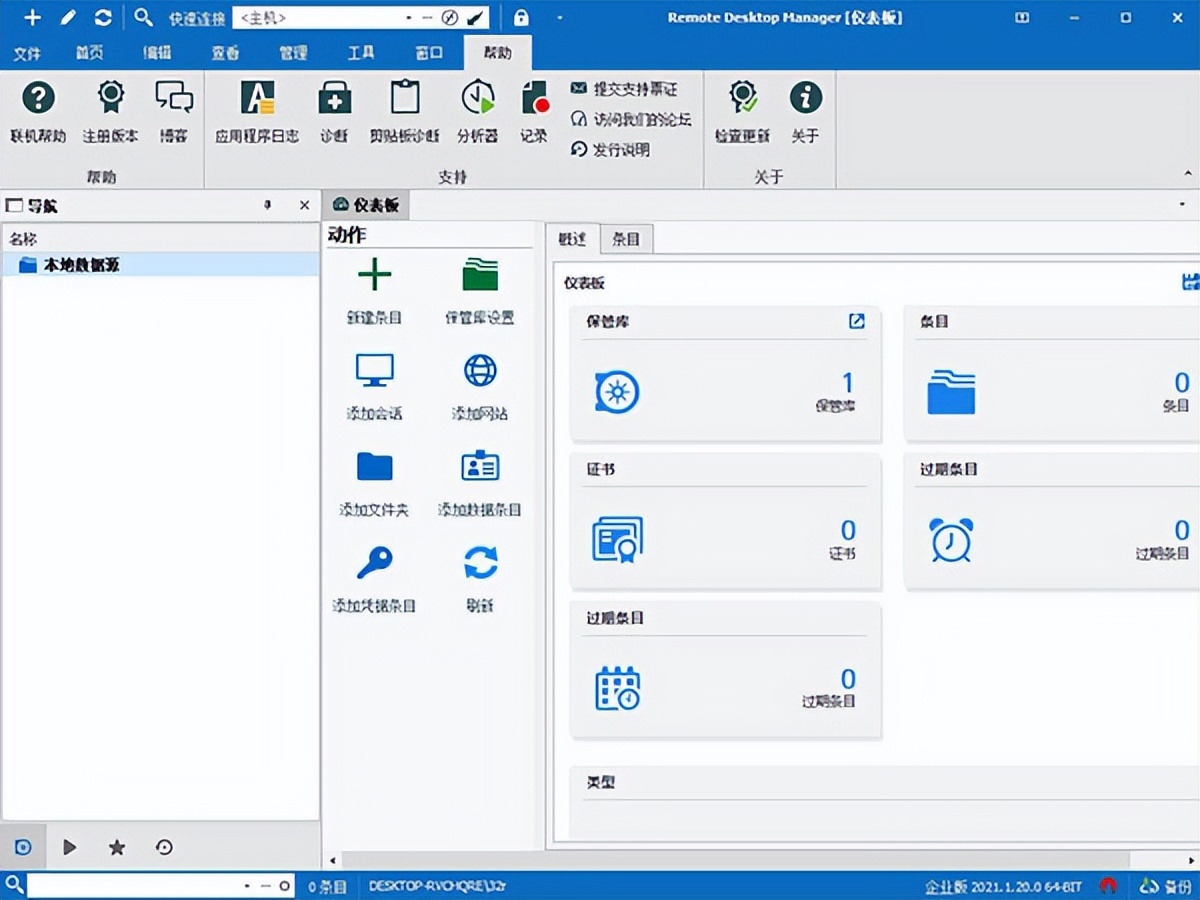Open 诊断 from the 支持 group
The height and width of the screenshot is (900, 1200).
point(334,110)
